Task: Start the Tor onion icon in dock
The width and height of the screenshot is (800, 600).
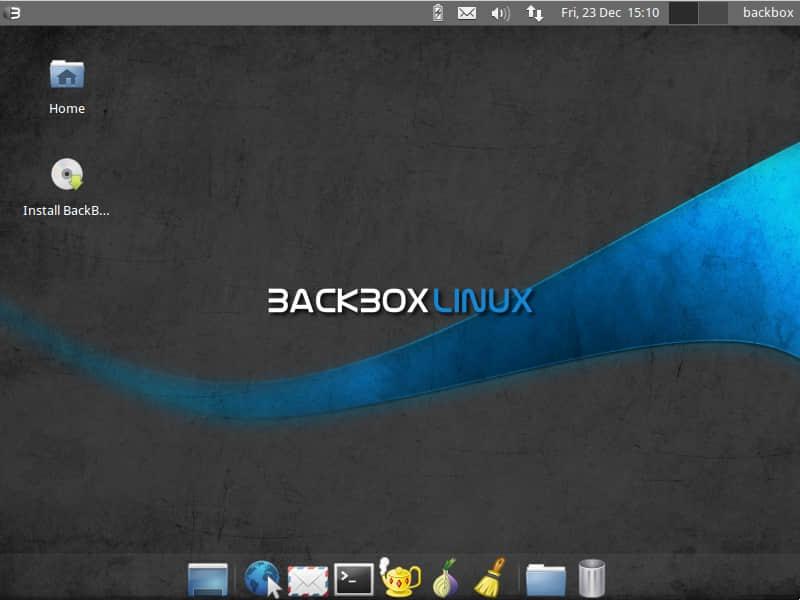Action: click(x=443, y=579)
